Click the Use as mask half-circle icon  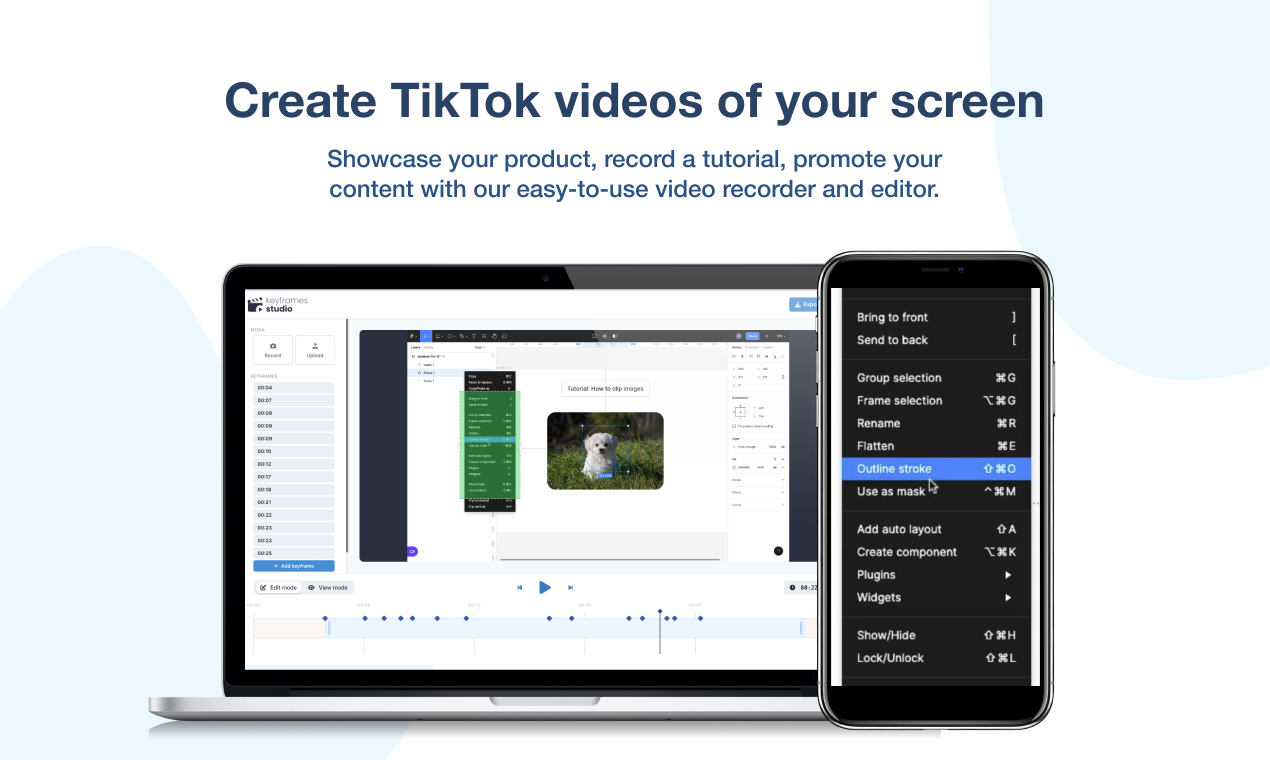614,336
